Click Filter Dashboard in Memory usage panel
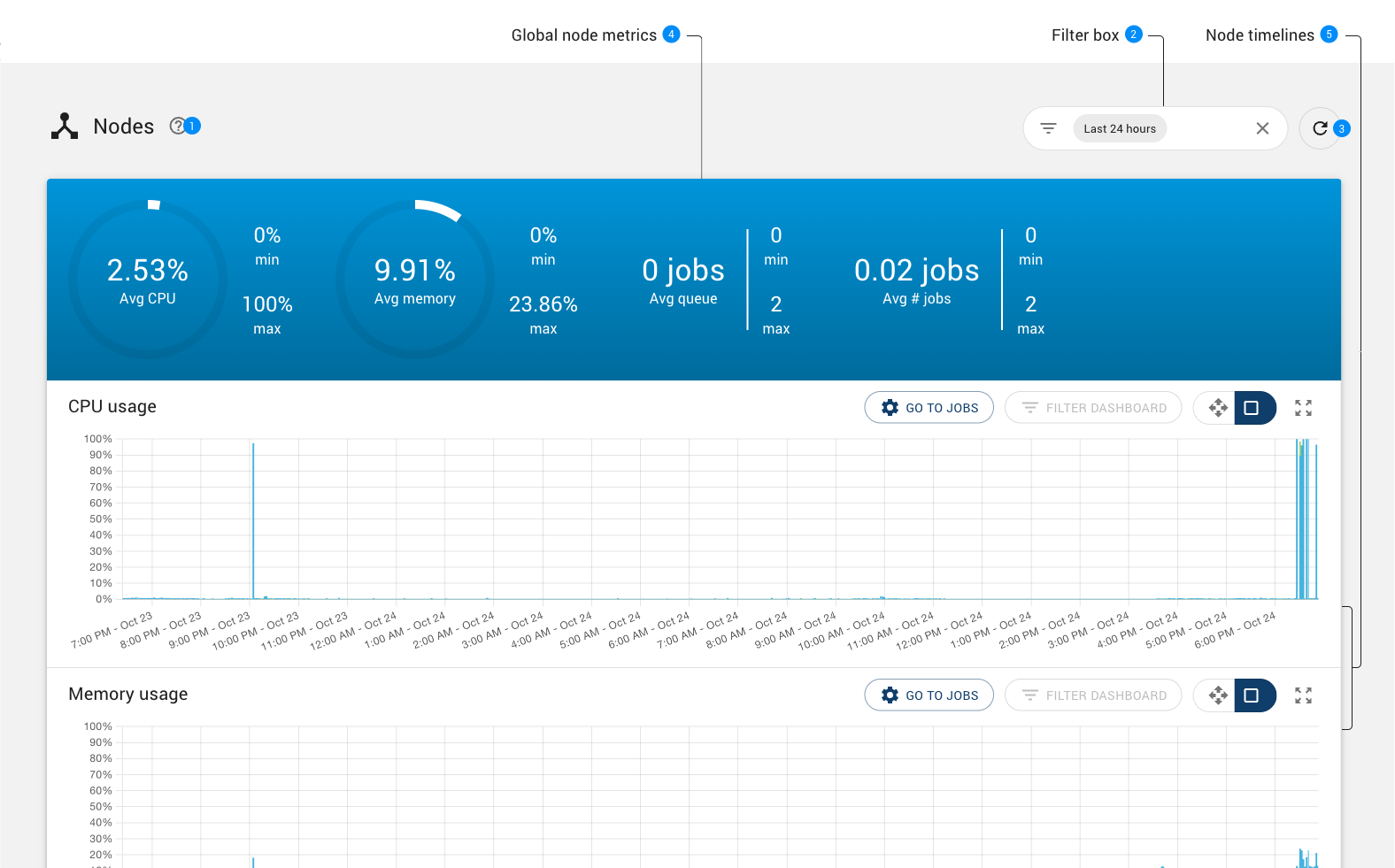 tap(1093, 695)
